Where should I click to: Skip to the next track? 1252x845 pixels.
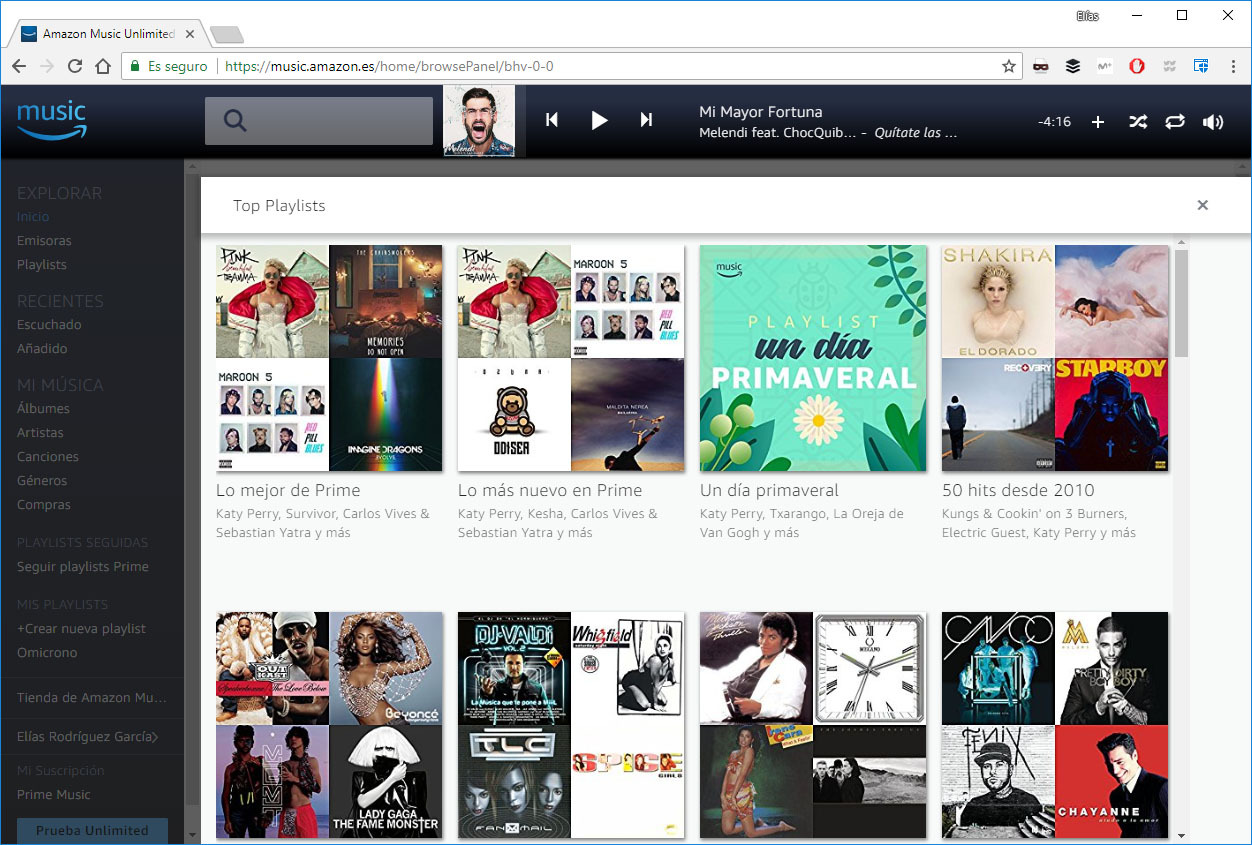coord(646,120)
